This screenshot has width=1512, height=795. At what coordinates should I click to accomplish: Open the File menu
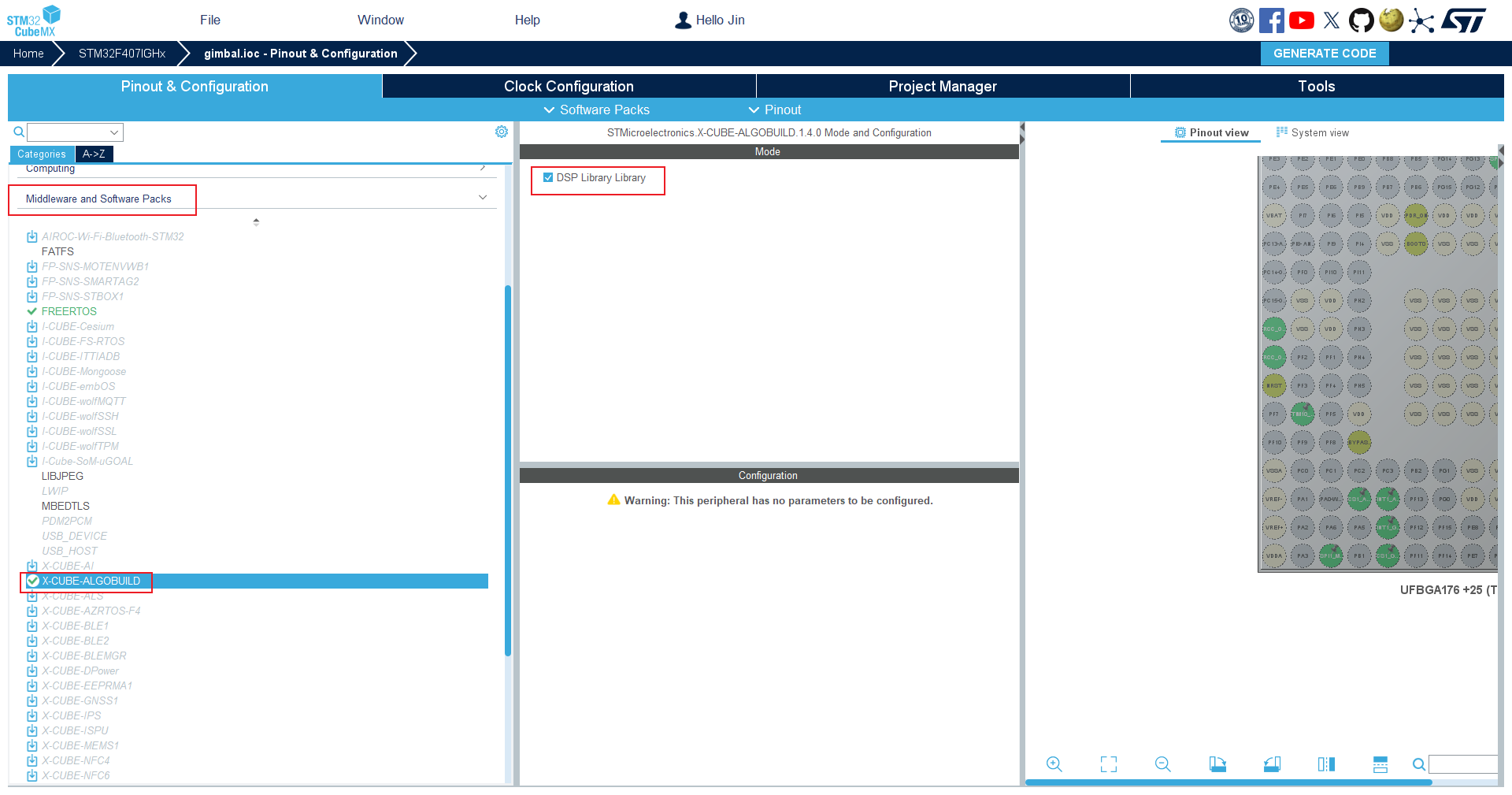(210, 20)
